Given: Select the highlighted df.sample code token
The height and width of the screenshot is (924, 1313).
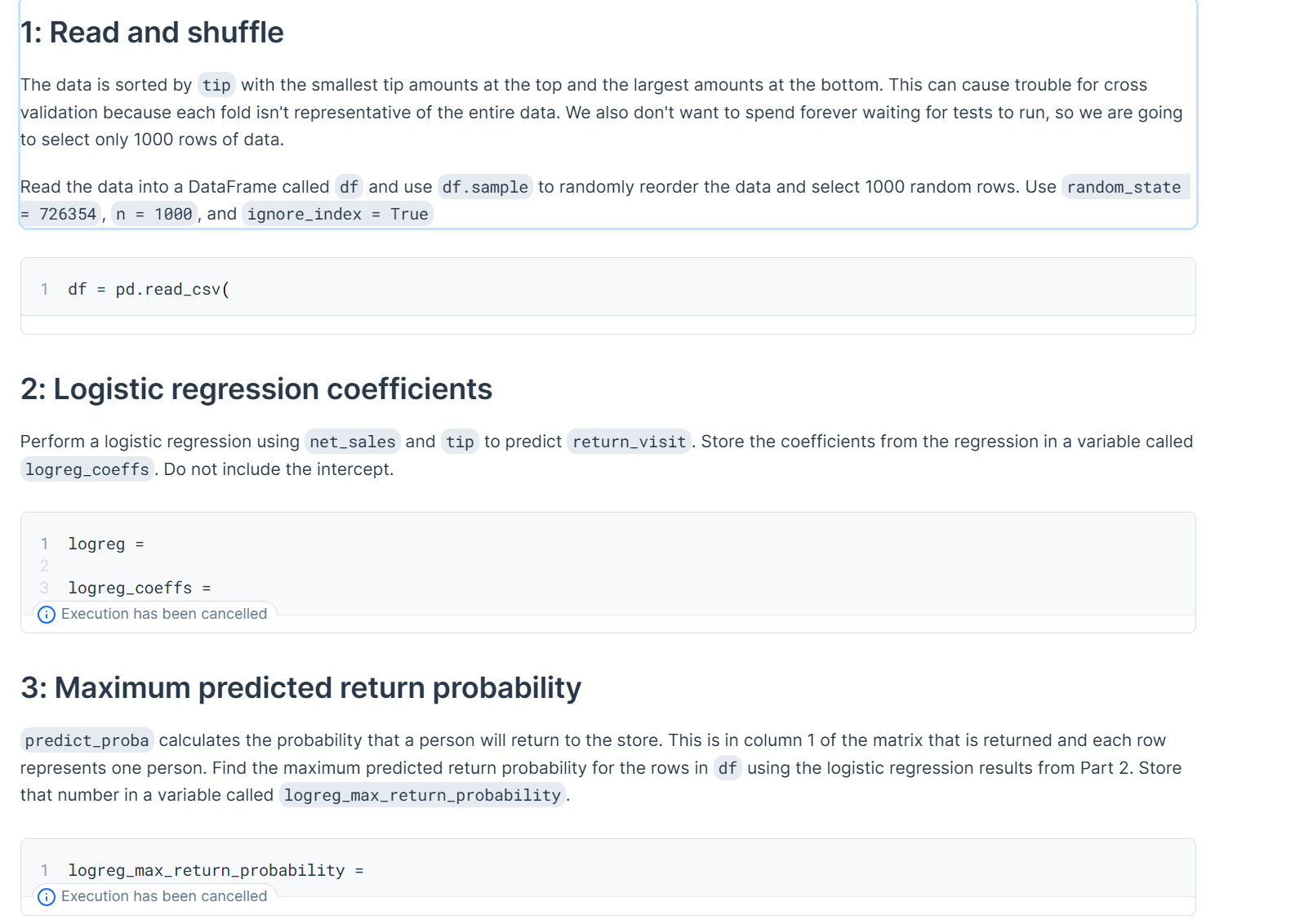Looking at the screenshot, I should pyautogui.click(x=484, y=187).
